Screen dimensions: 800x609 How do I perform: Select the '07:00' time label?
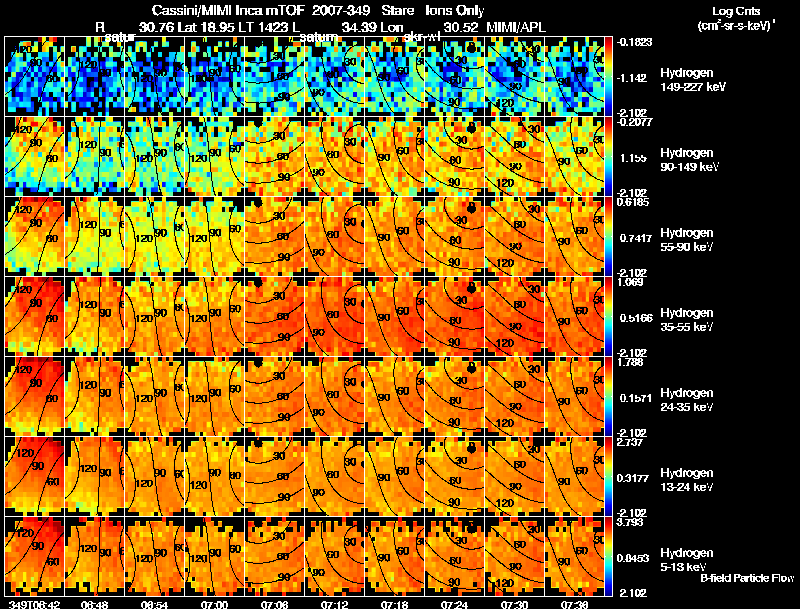(215, 605)
